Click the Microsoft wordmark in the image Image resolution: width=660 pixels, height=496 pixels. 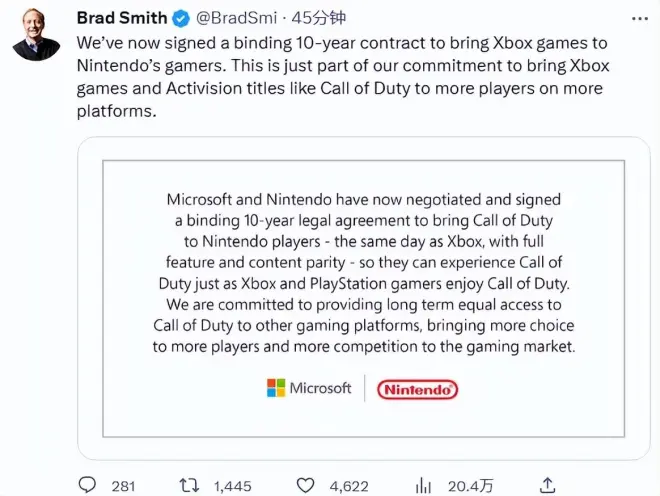320,388
